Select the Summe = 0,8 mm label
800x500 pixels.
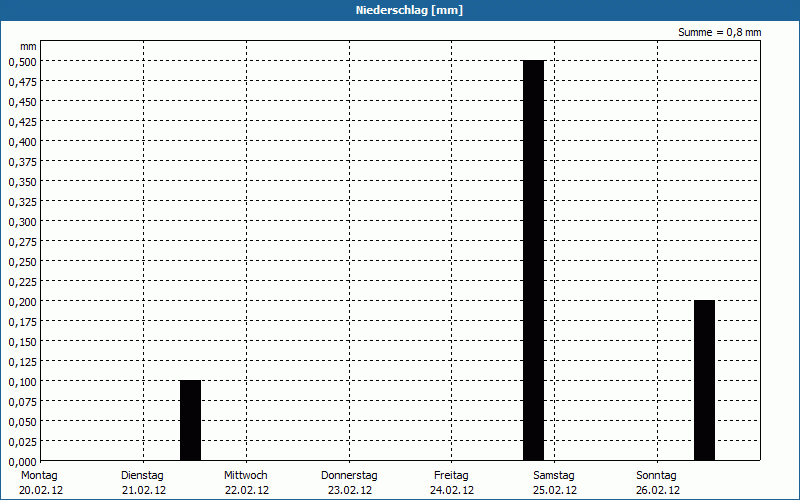(719, 32)
